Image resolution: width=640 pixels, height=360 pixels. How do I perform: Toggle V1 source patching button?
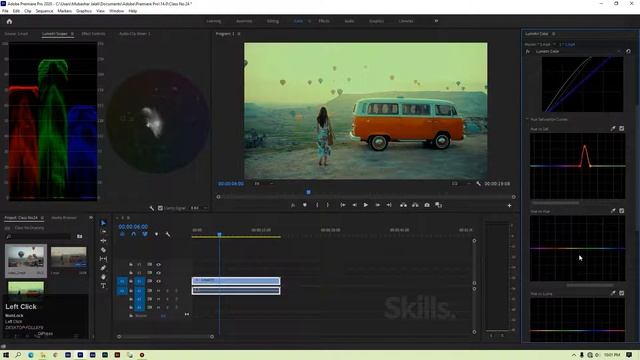pyautogui.click(x=122, y=281)
